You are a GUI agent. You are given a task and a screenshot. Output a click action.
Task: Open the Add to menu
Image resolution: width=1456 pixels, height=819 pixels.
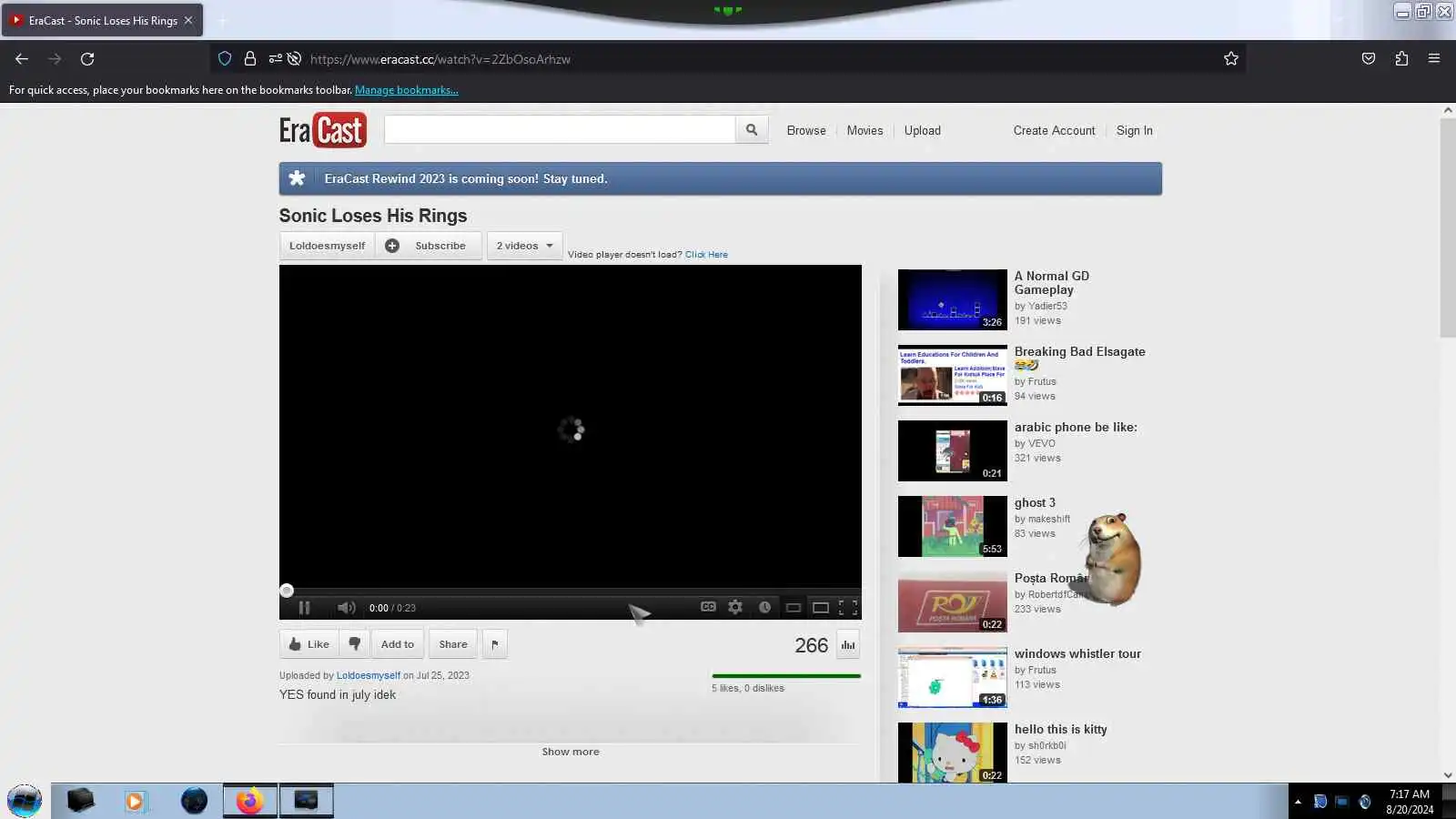(x=398, y=644)
